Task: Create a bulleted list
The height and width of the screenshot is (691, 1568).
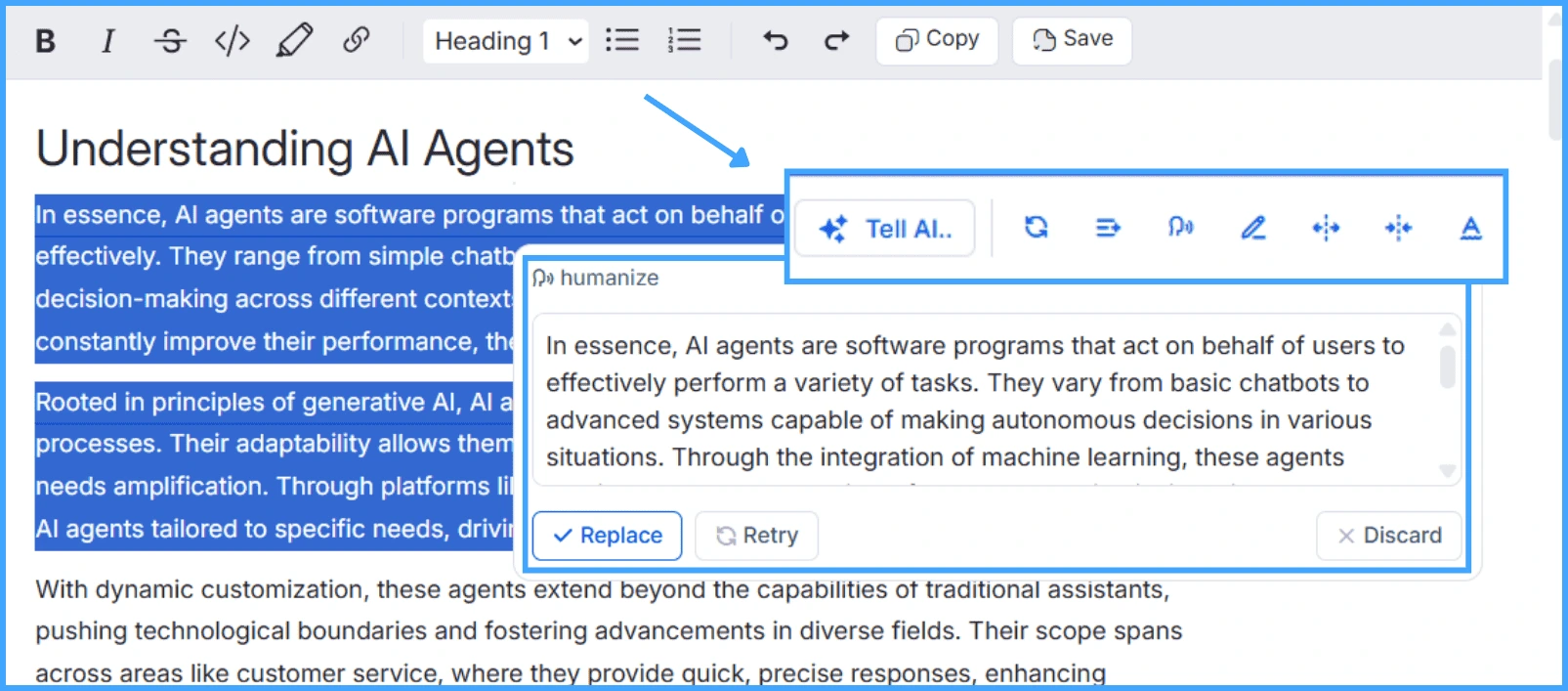Action: click(622, 40)
